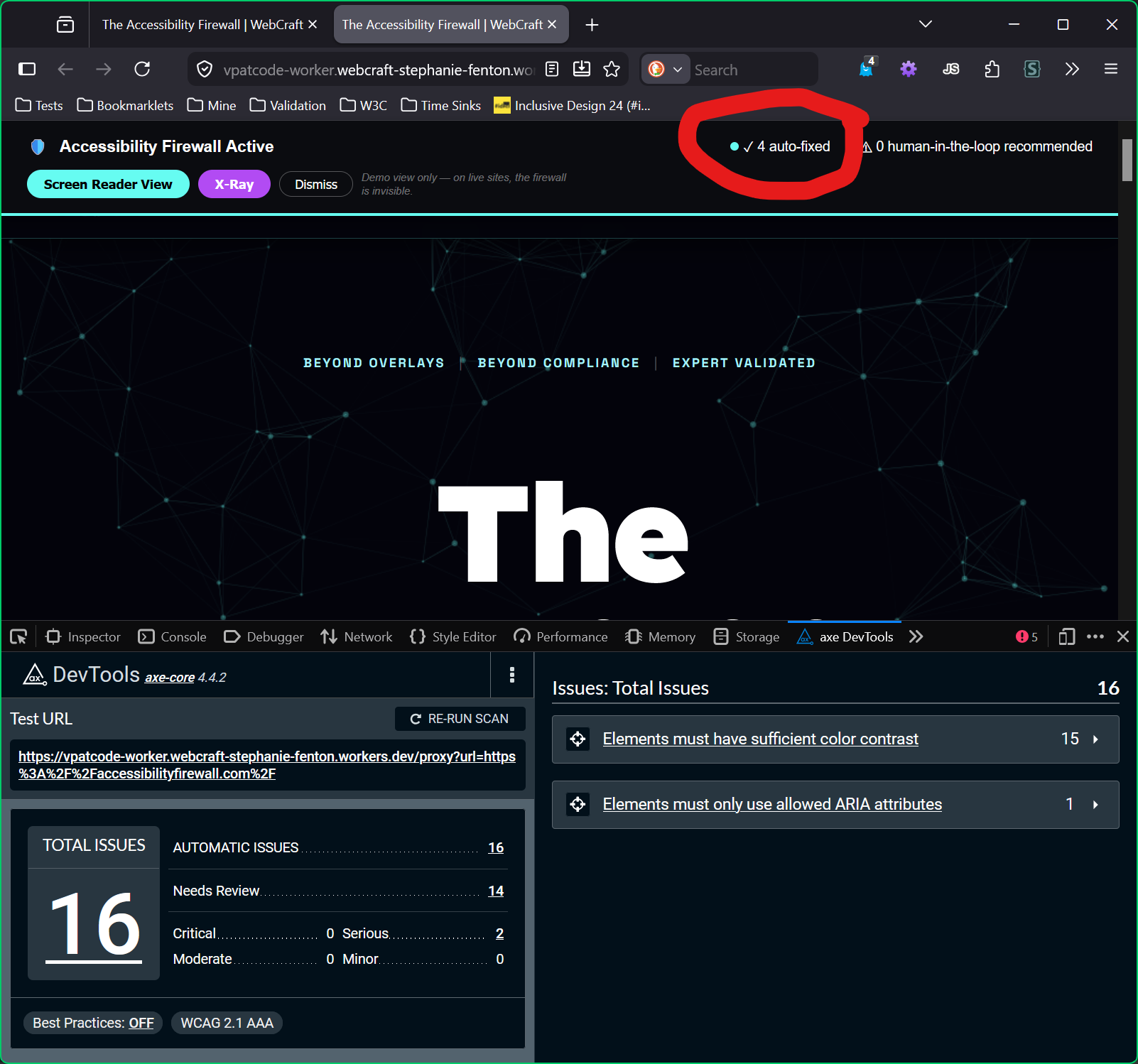Click the Needs Review count 14 link
This screenshot has width=1138, height=1064.
coord(496,891)
